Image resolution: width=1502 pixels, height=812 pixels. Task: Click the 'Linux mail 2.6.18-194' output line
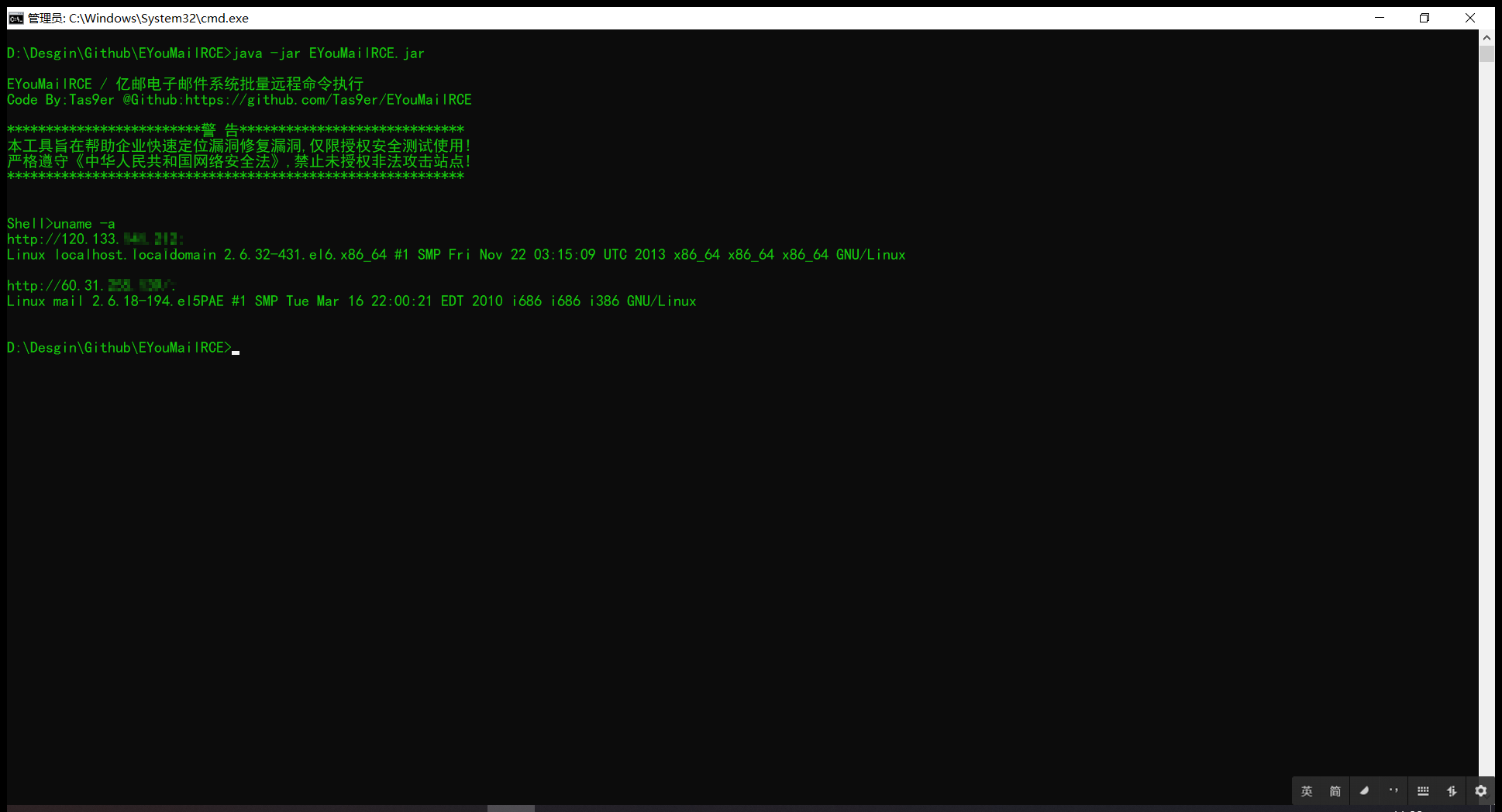[351, 301]
